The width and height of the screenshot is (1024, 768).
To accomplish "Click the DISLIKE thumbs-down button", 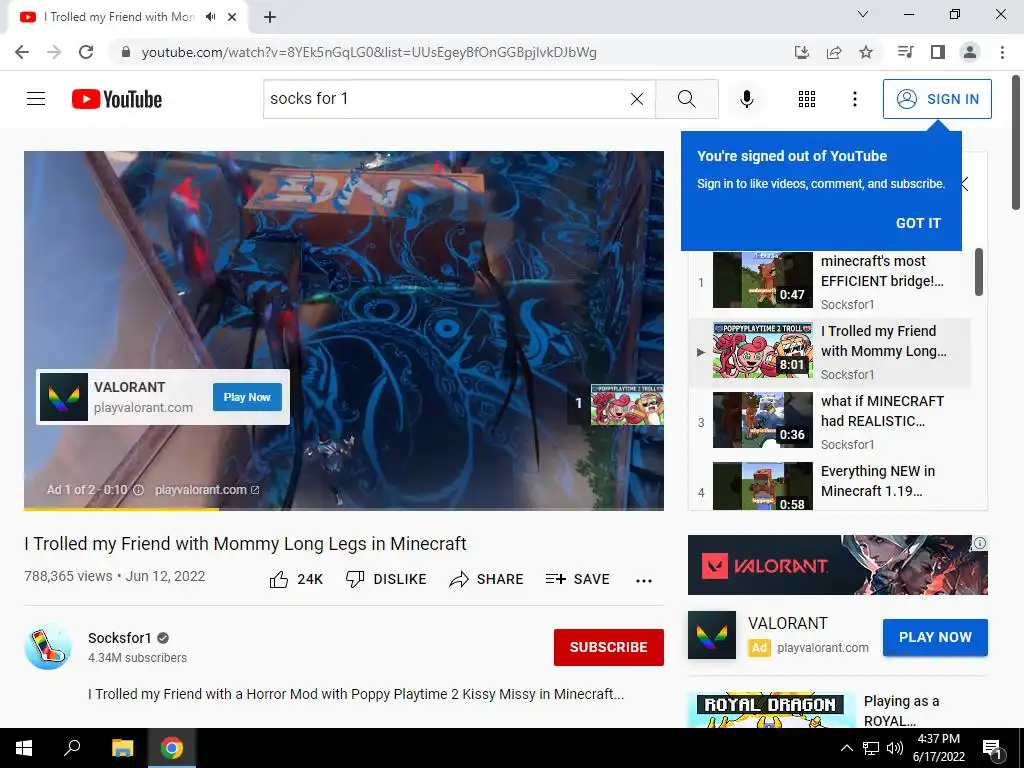I will pyautogui.click(x=386, y=579).
